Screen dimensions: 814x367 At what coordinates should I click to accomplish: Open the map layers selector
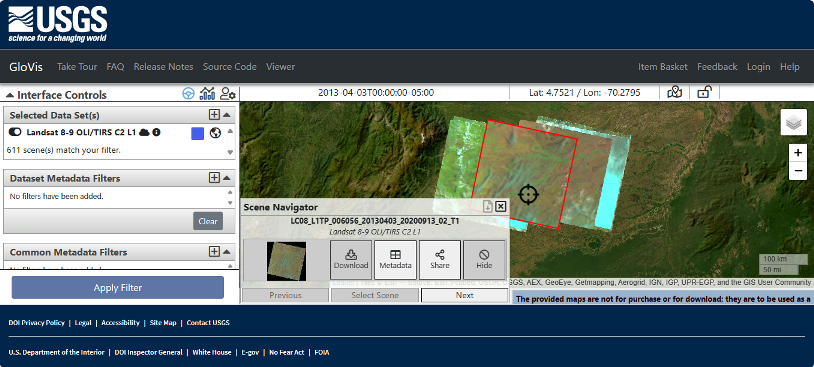tap(793, 123)
